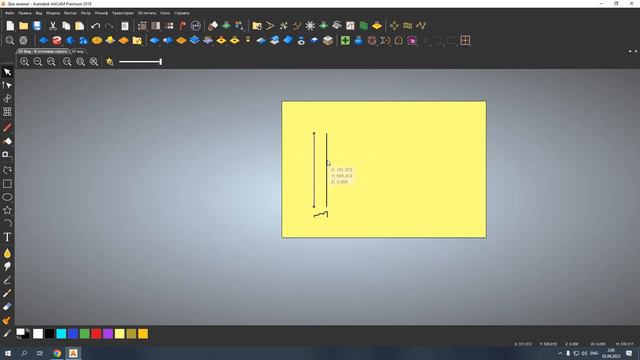Click the red letter-e relief icon
Image resolution: width=640 pixels, height=360 pixels.
coord(57,40)
